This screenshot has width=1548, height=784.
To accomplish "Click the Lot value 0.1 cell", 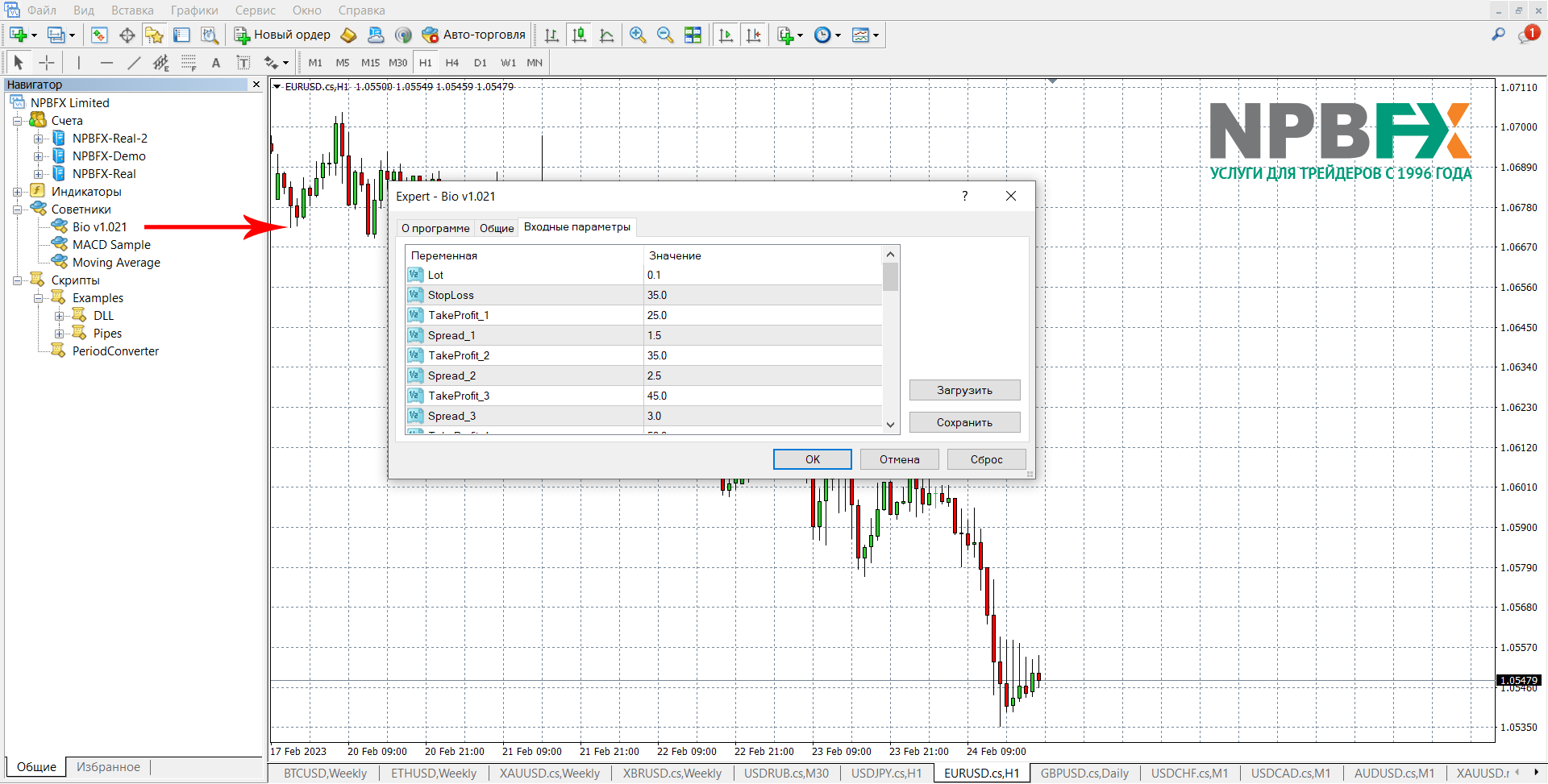I will [763, 275].
